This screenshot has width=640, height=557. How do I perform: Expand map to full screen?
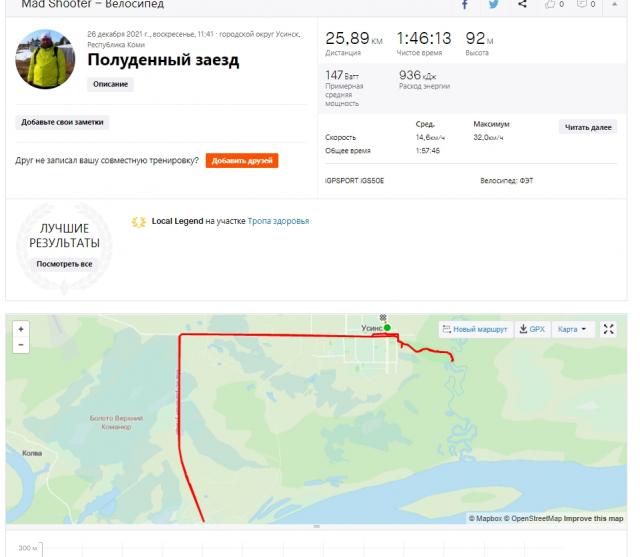[x=608, y=329]
